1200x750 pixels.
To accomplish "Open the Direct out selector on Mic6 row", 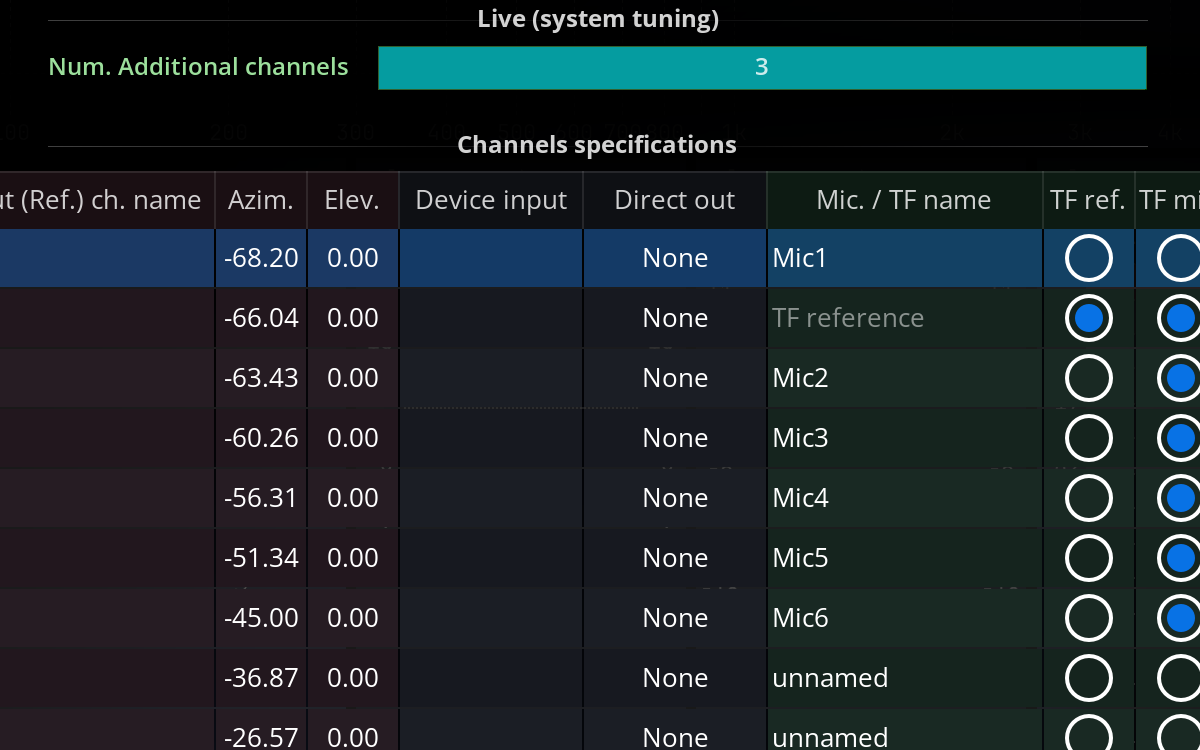I will 674,618.
